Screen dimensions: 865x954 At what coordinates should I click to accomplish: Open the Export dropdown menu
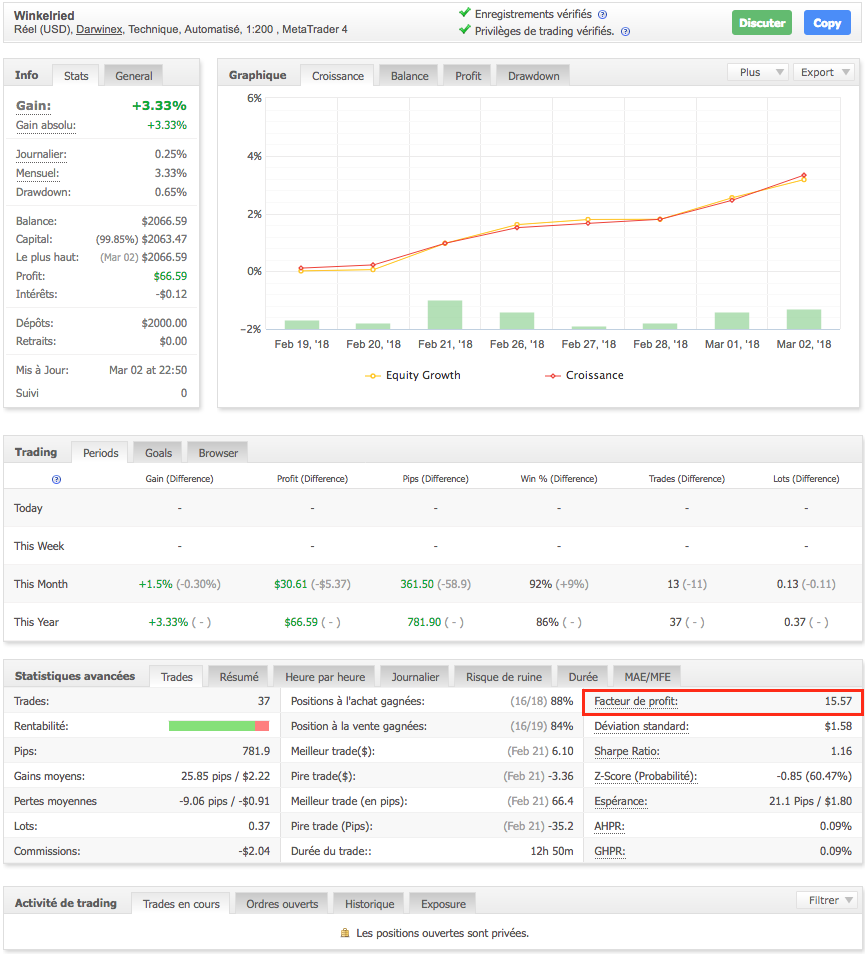click(x=824, y=72)
